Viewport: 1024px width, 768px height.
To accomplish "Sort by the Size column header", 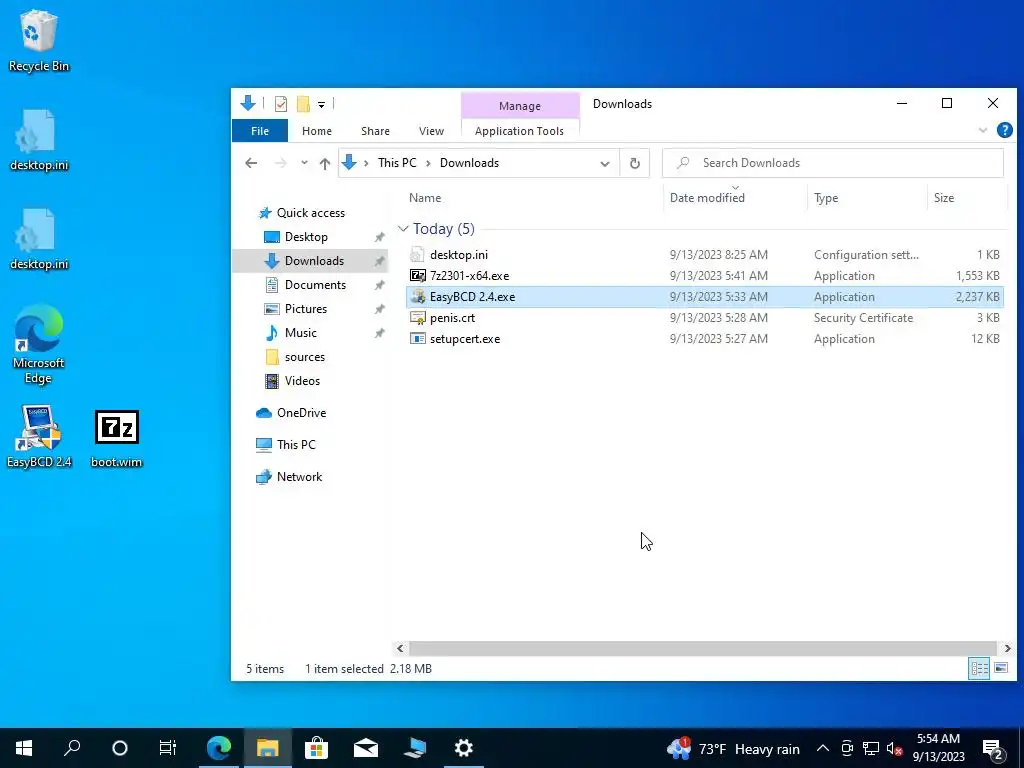I will click(944, 198).
